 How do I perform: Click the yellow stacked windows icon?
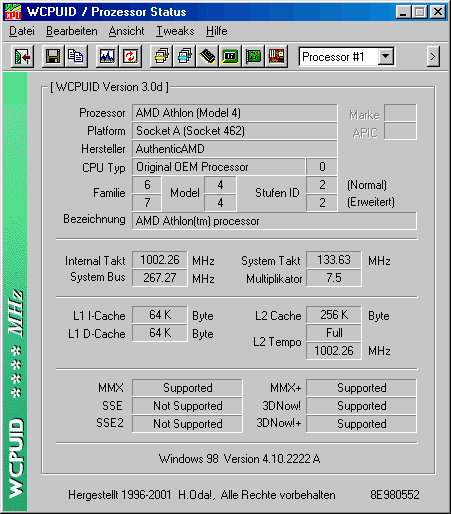click(x=161, y=57)
